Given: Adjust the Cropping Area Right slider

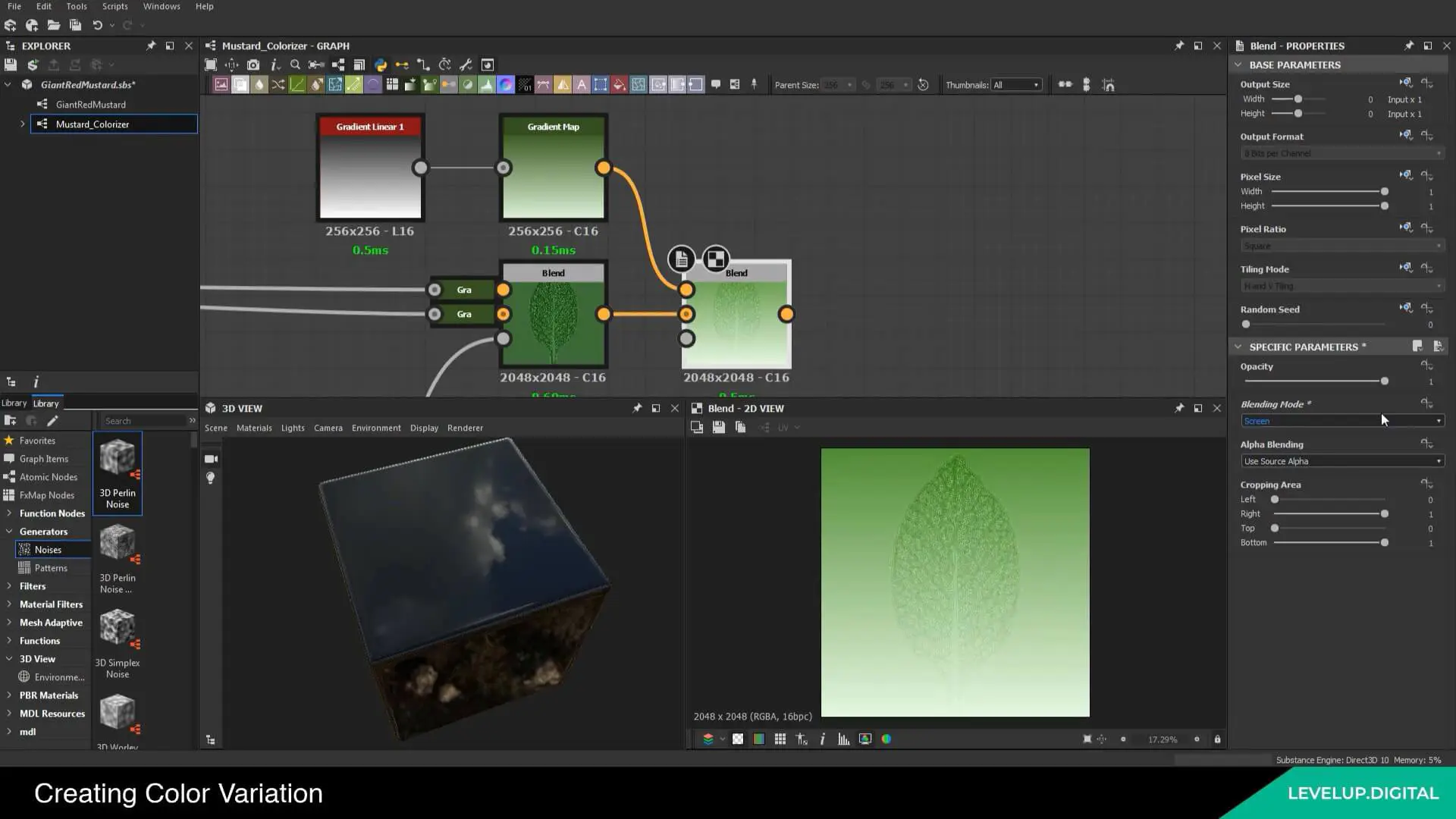Looking at the screenshot, I should (1385, 514).
